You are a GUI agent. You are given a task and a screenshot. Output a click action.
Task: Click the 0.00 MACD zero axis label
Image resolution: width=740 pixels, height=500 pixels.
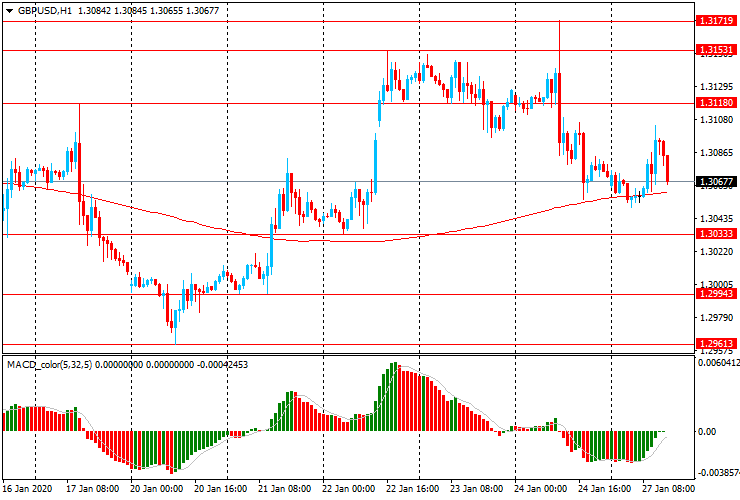[x=706, y=432]
